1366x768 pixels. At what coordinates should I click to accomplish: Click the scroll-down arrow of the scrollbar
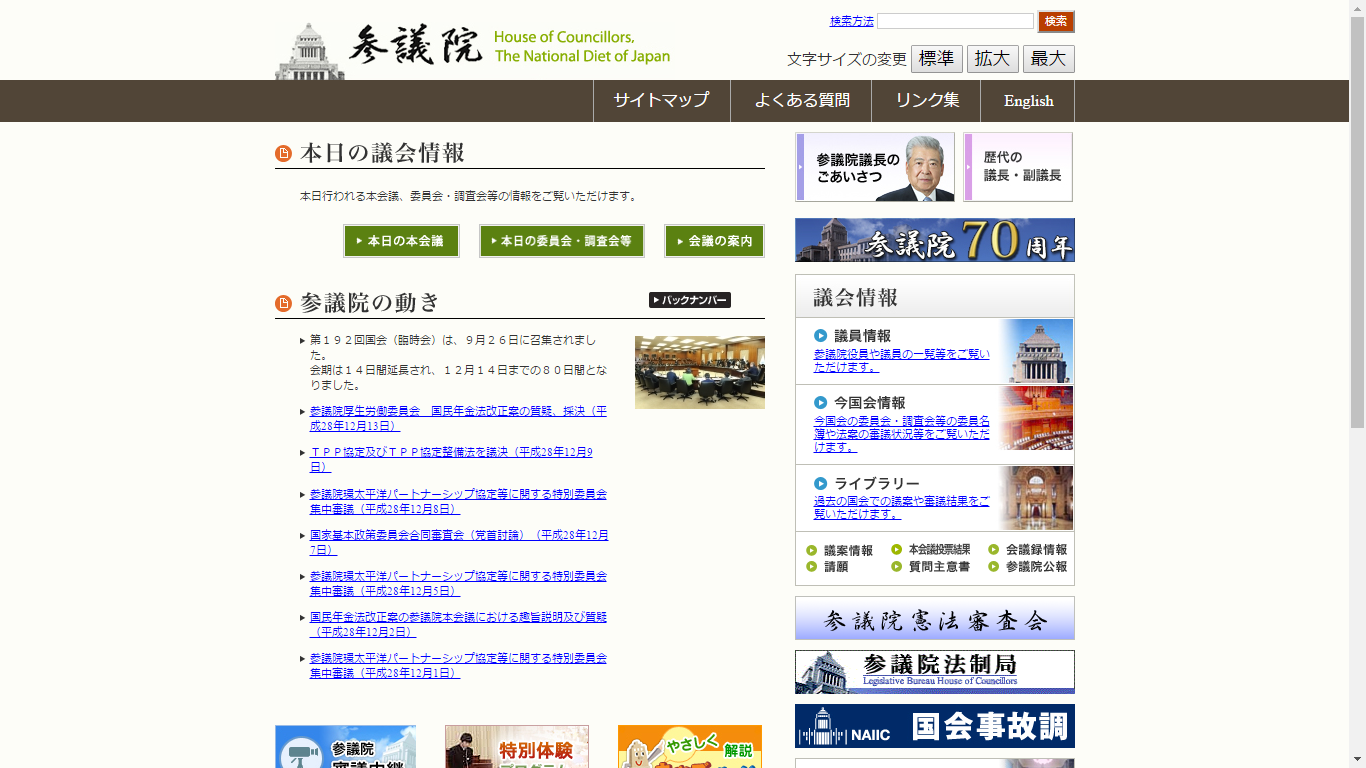click(1357, 759)
